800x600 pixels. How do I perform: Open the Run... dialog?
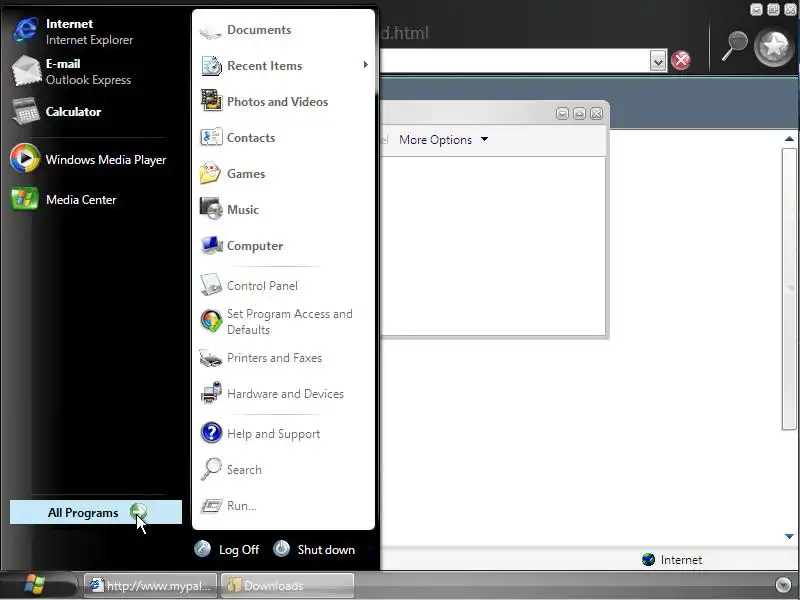click(x=229, y=506)
